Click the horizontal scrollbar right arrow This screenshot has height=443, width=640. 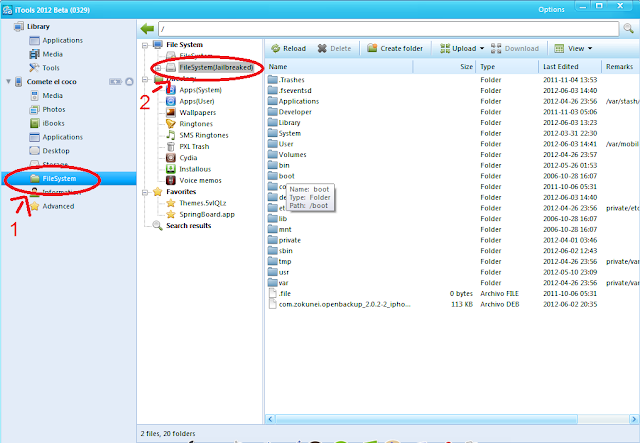point(634,419)
